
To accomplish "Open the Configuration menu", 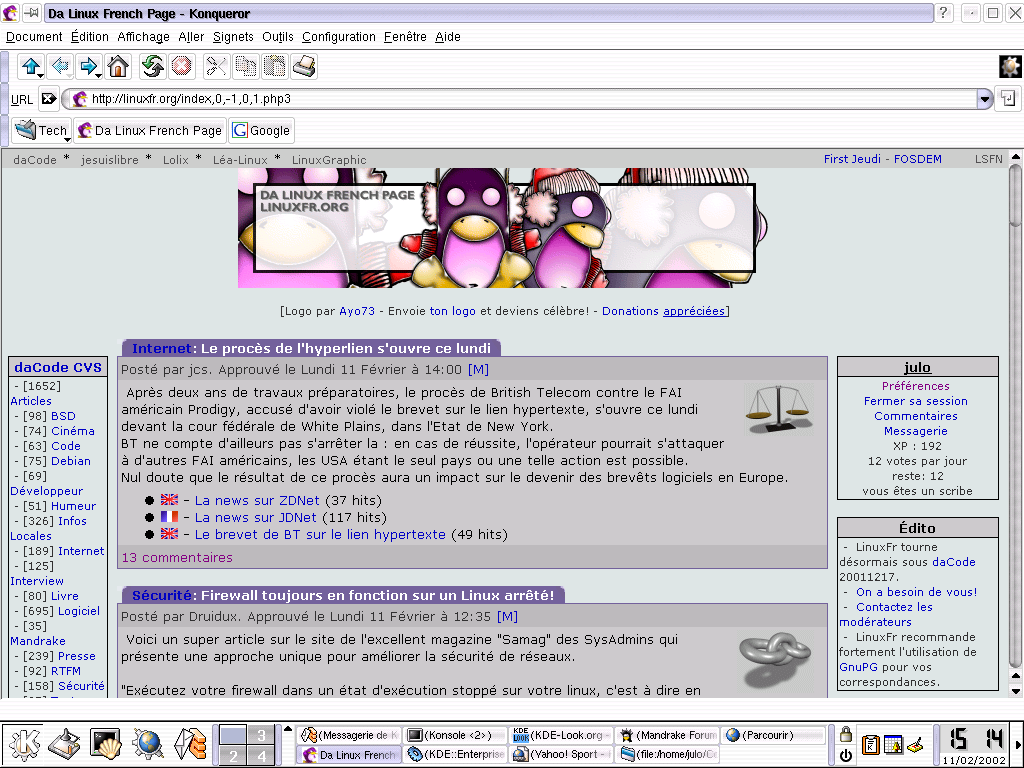I will [x=338, y=37].
